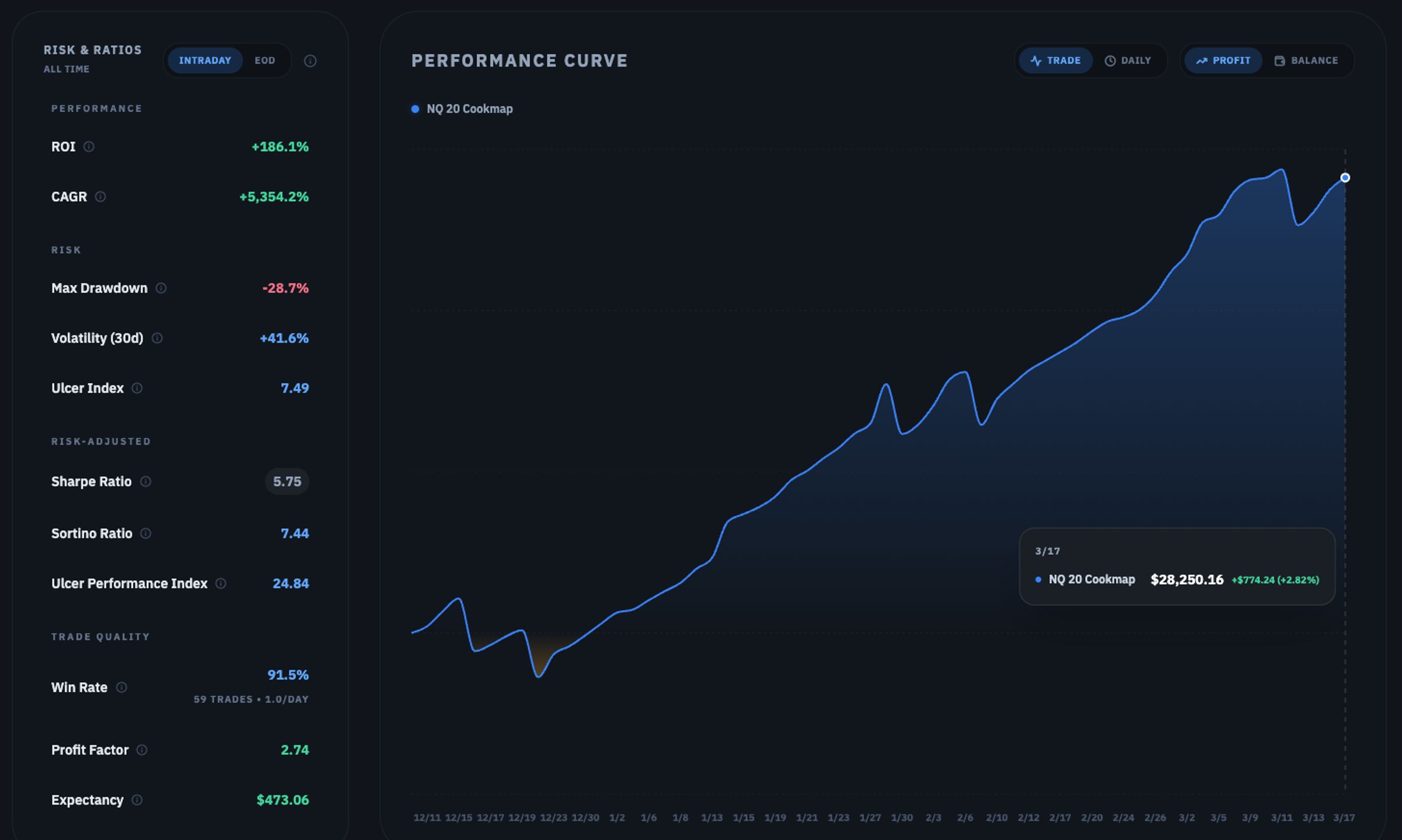Click the Ulcer Performance Index value 24.84
The image size is (1402, 840).
coord(291,584)
